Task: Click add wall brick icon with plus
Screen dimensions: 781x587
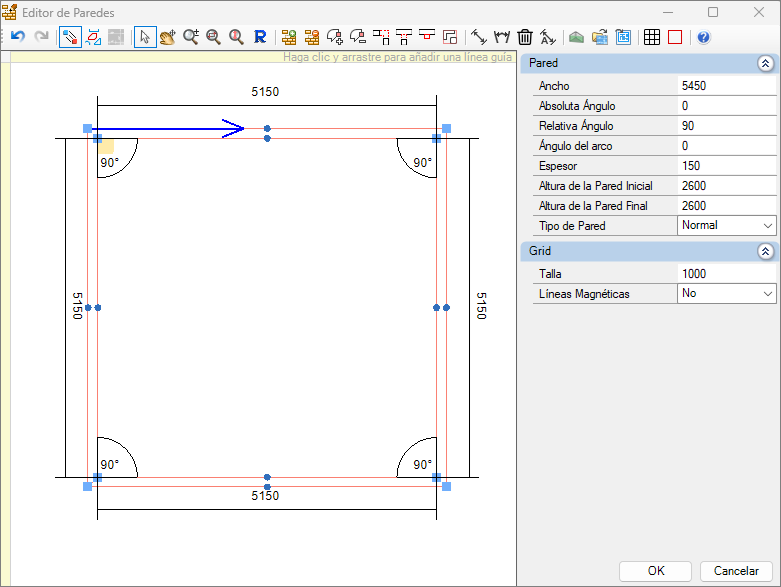Action: 289,37
